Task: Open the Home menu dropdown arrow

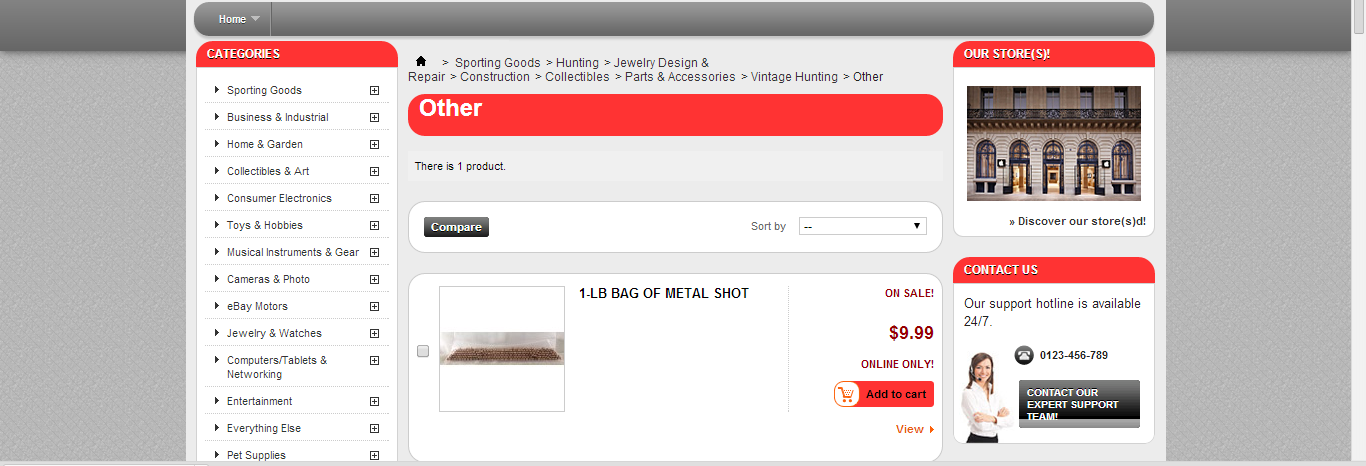Action: (255, 19)
